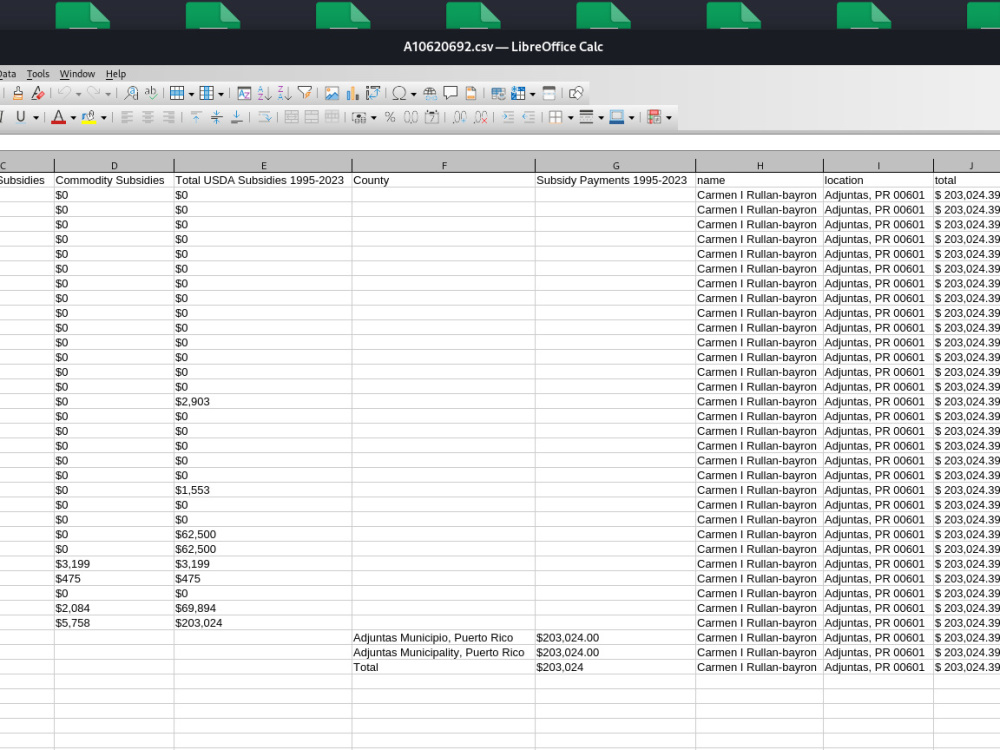Image resolution: width=1000 pixels, height=750 pixels.
Task: Apply the blue cell background color
Action: pyautogui.click(x=617, y=117)
